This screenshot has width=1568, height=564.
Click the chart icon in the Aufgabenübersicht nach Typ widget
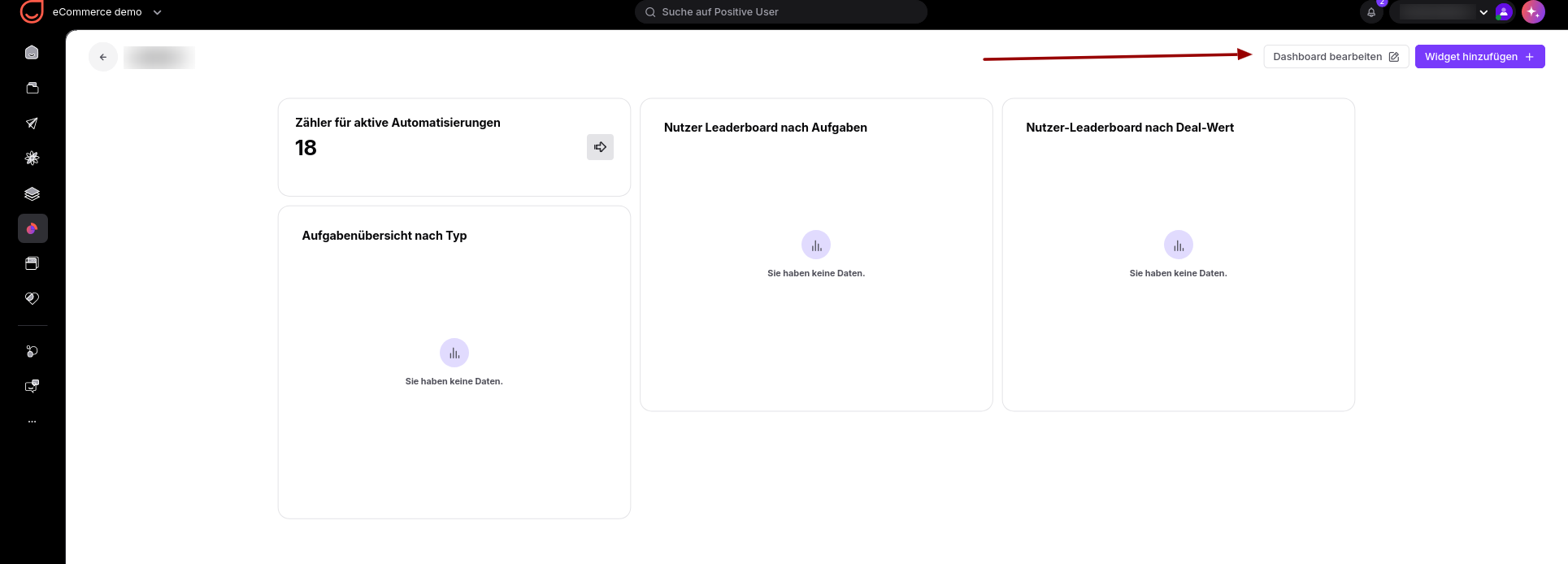point(454,353)
